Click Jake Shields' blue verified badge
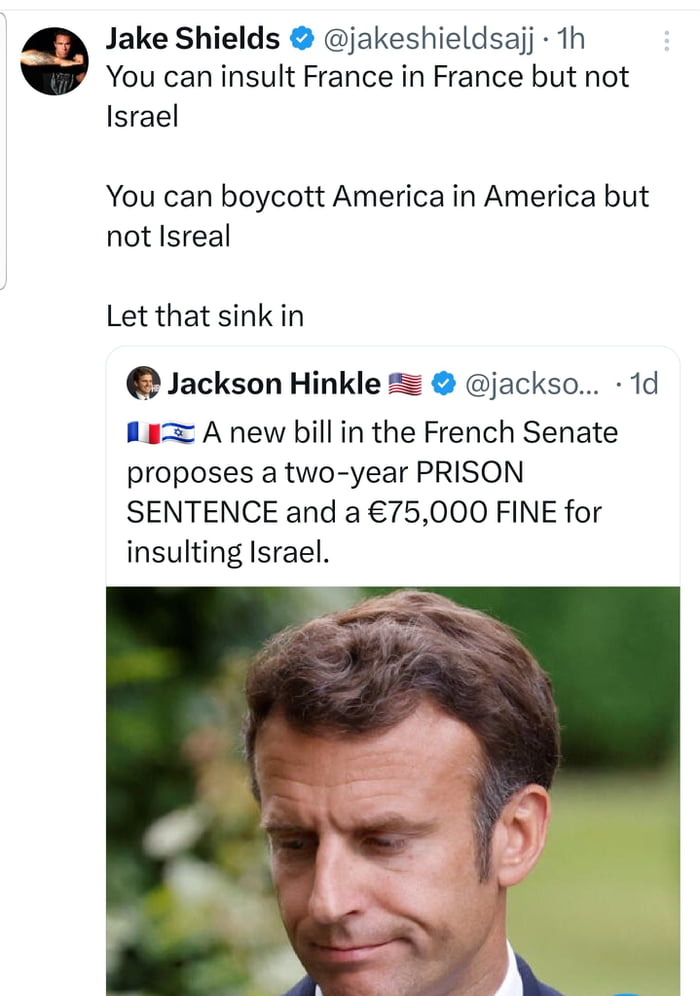This screenshot has width=700, height=996. tap(301, 40)
